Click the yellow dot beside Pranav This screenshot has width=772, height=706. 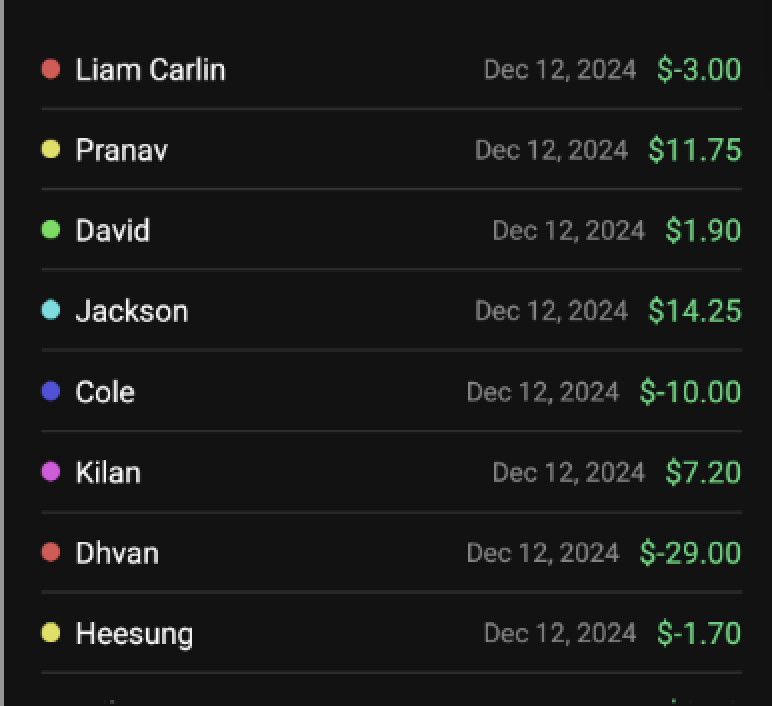click(x=51, y=149)
